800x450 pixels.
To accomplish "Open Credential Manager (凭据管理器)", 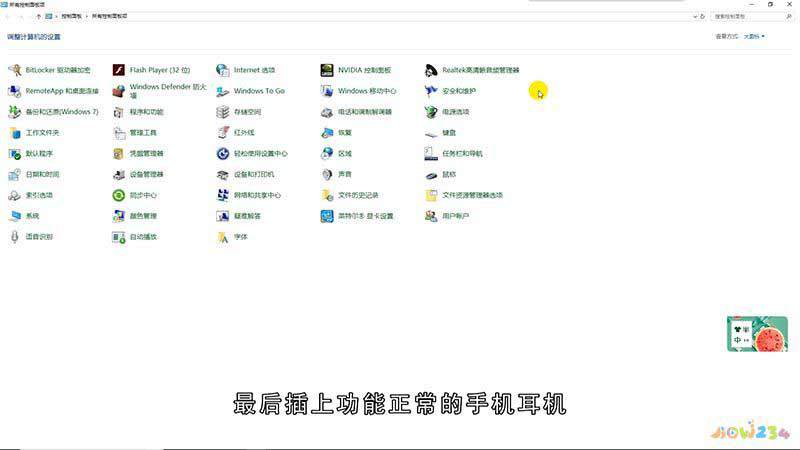I will [x=138, y=154].
